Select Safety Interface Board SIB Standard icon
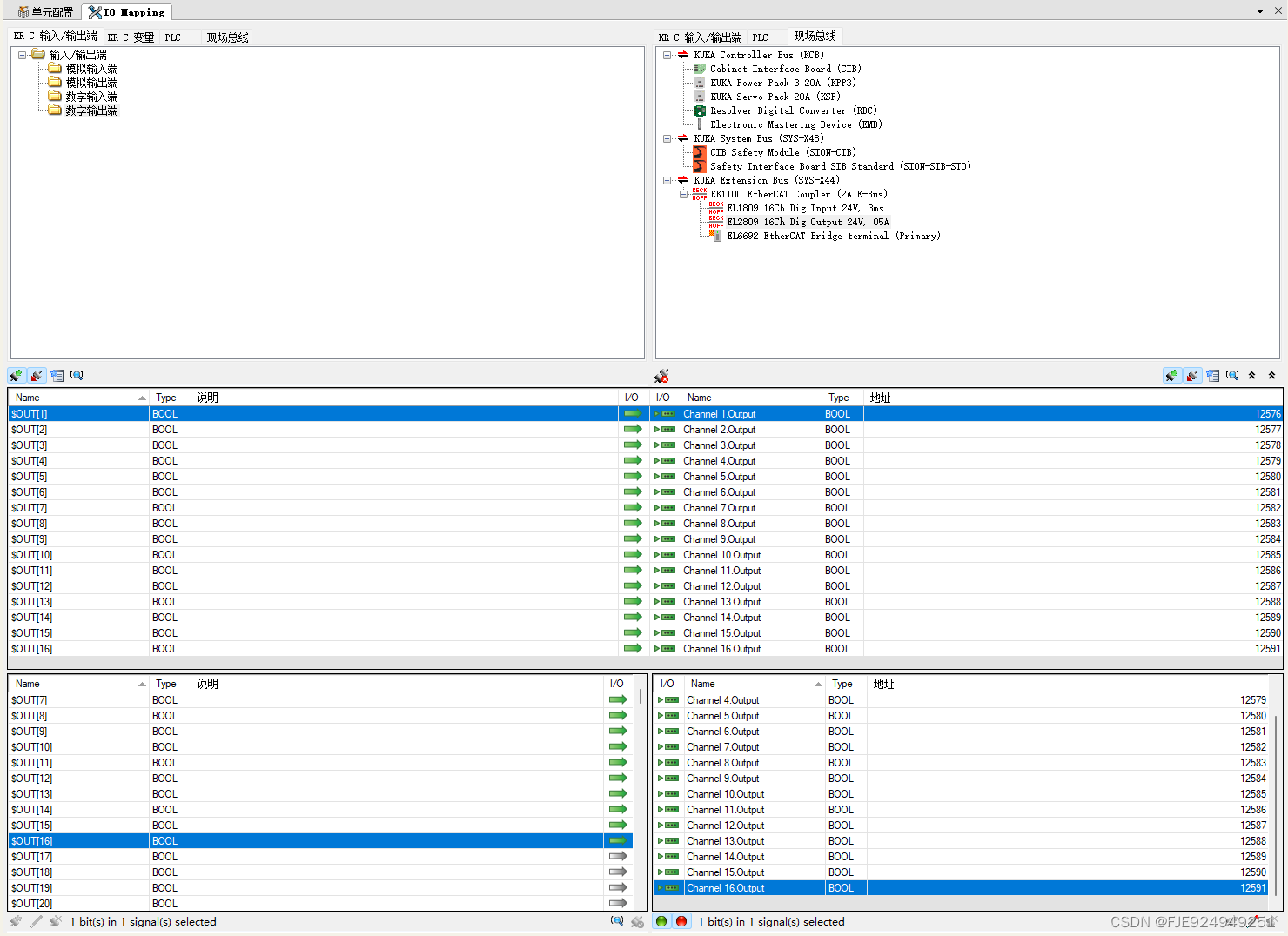 pyautogui.click(x=700, y=166)
